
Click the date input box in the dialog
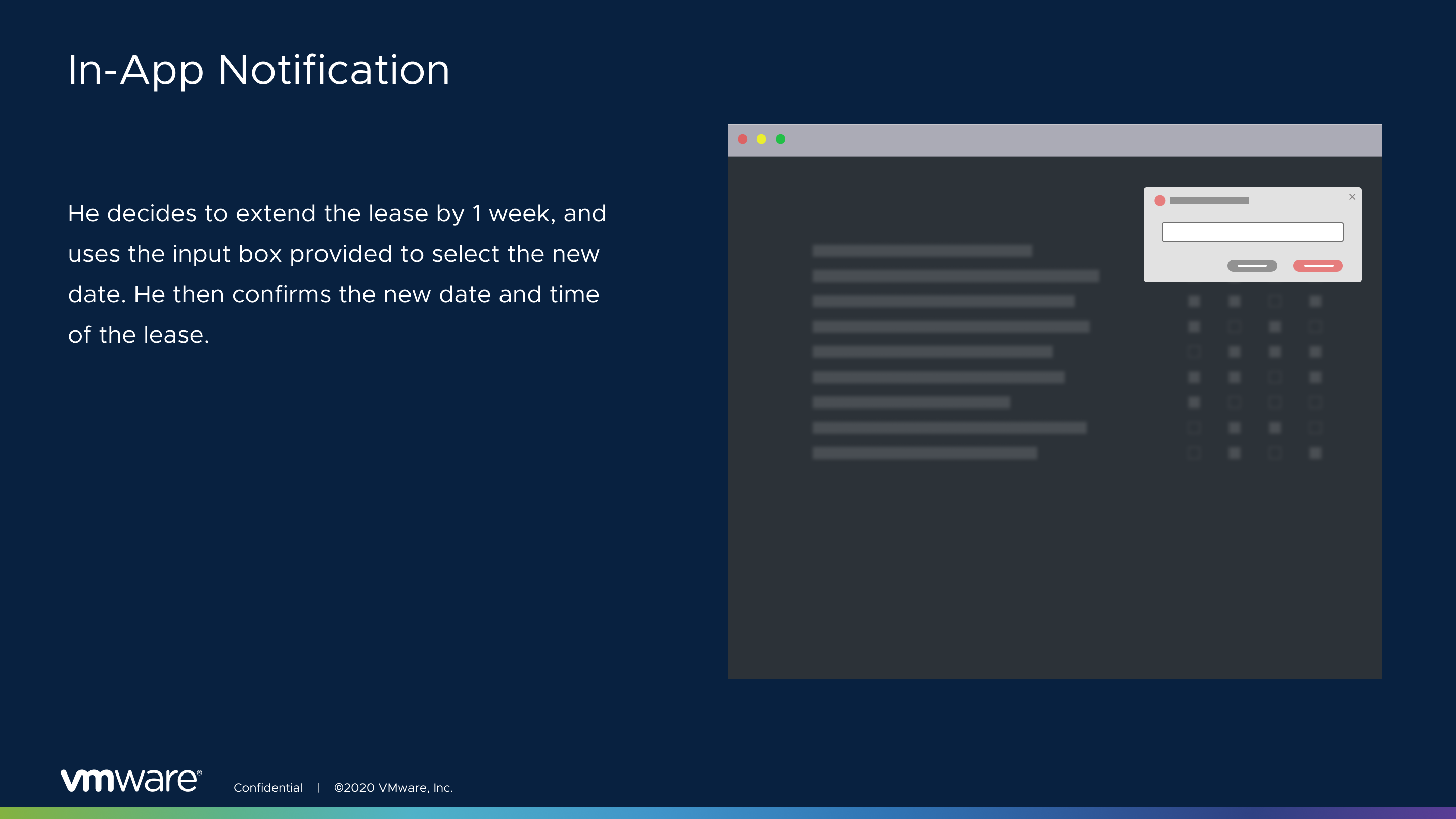coord(1252,232)
